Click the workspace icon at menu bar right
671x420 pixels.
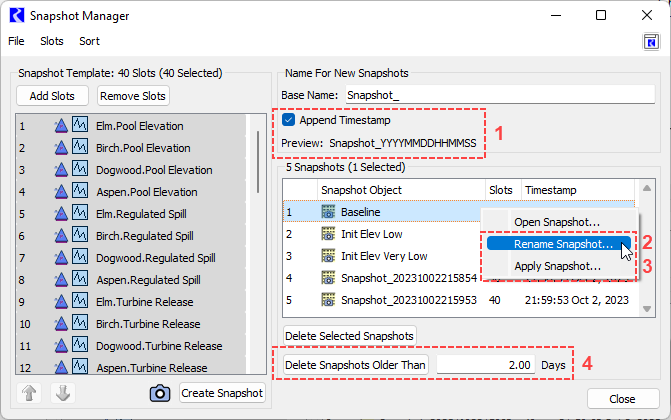point(650,41)
